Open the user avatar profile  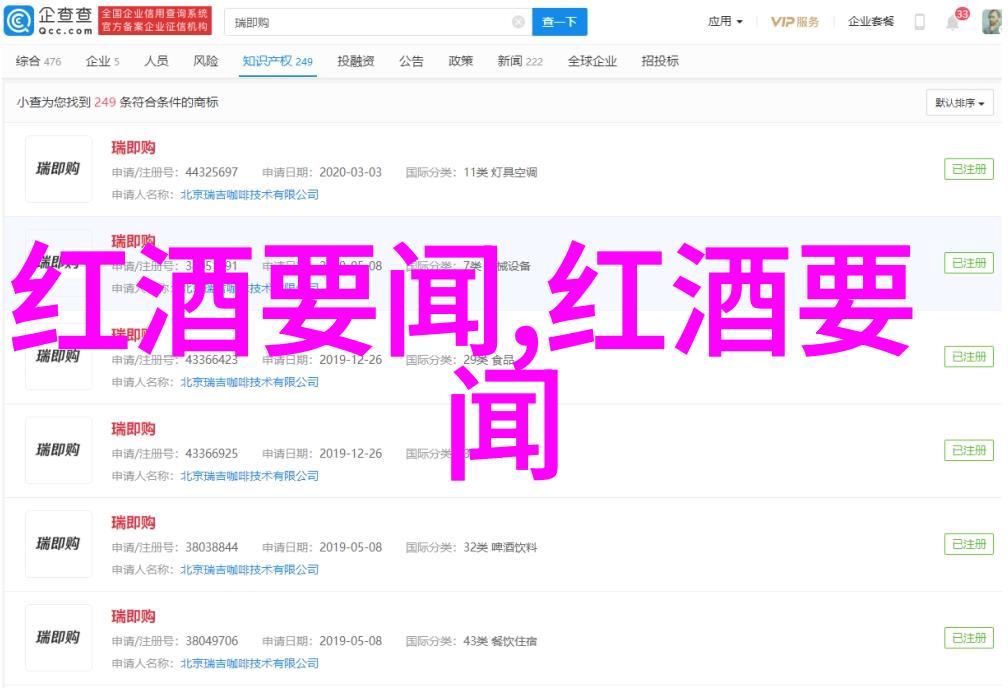coord(991,22)
